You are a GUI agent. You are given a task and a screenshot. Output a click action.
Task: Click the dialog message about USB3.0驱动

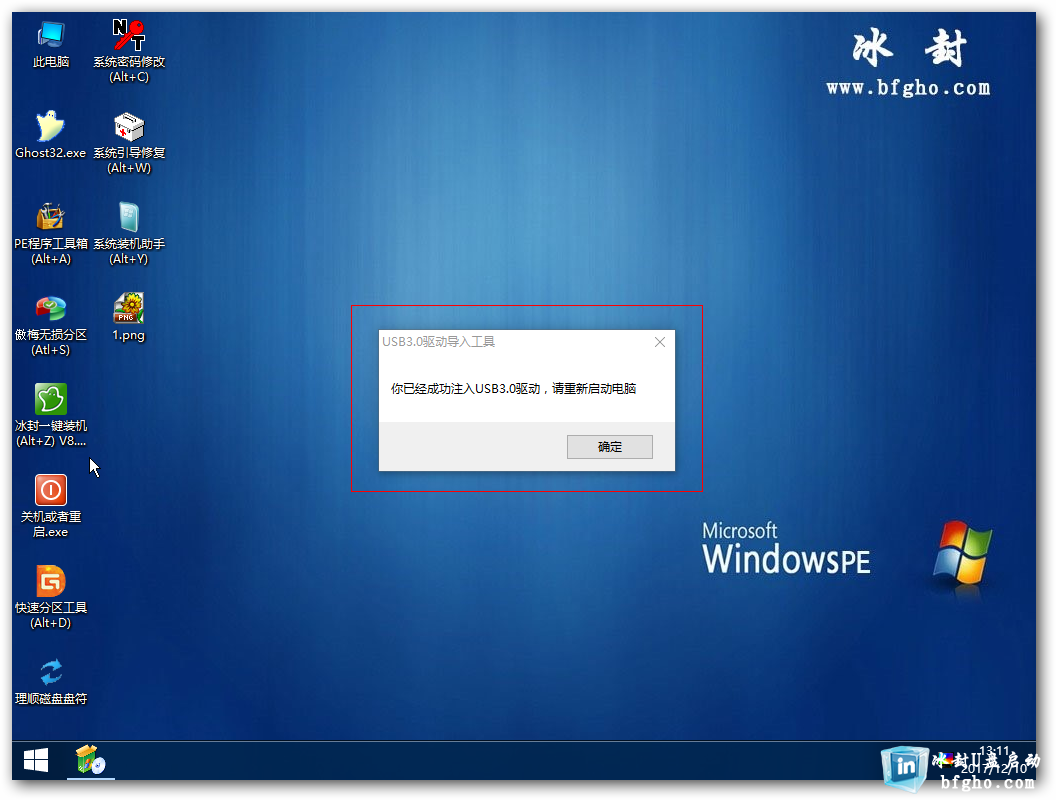pos(513,389)
